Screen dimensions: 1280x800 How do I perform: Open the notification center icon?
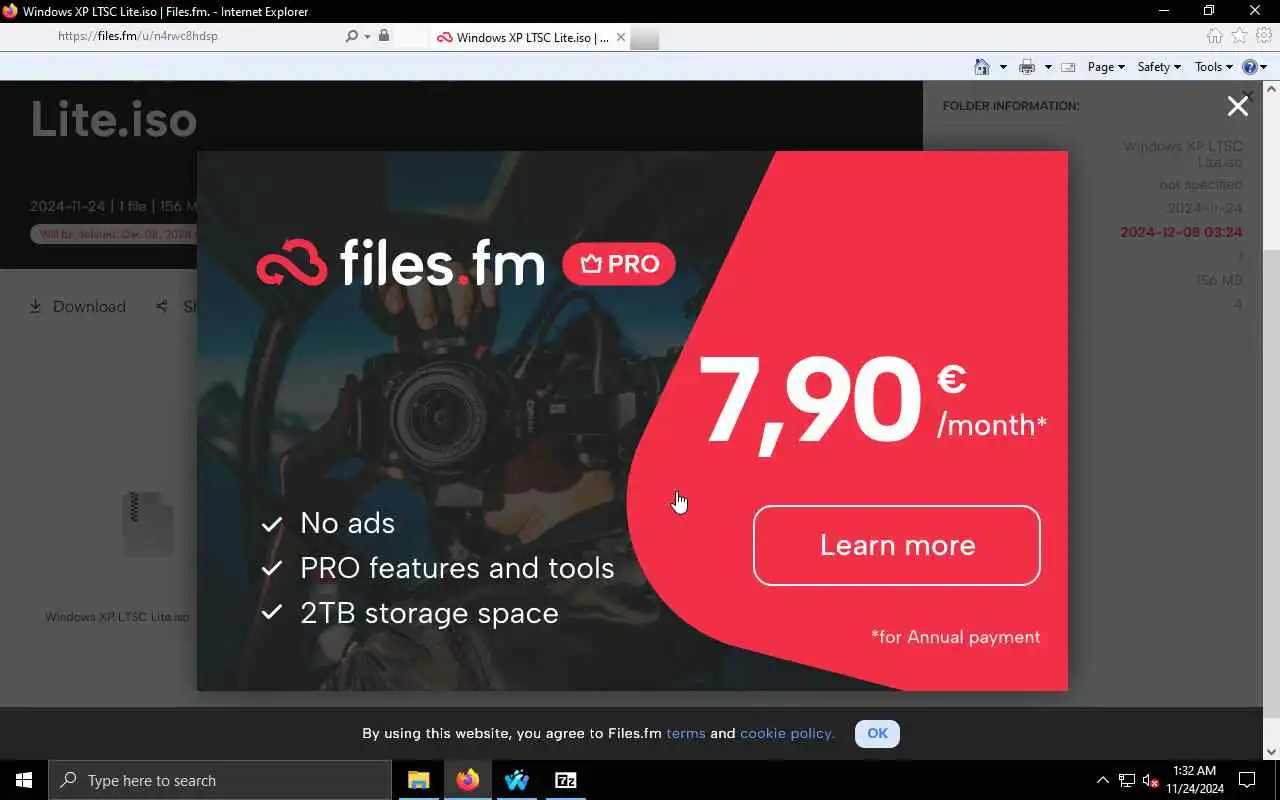click(1247, 780)
